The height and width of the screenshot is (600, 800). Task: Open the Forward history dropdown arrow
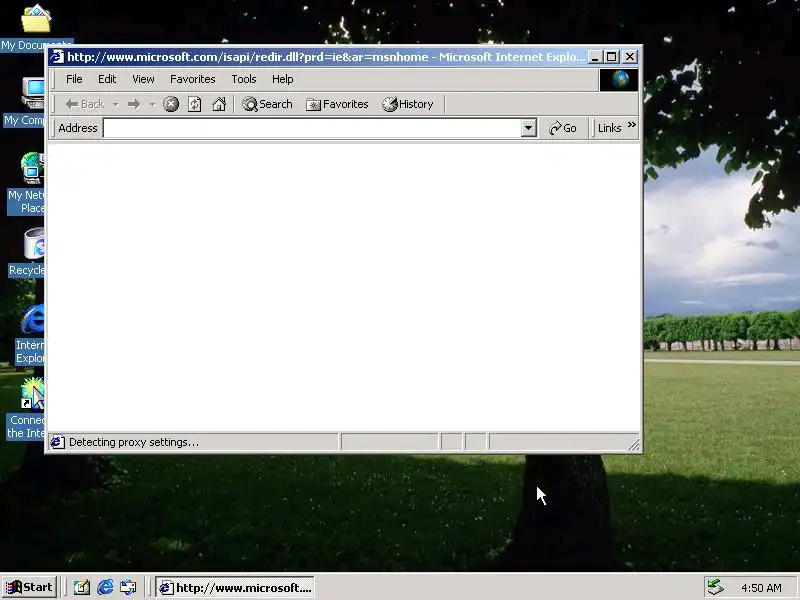[152, 105]
